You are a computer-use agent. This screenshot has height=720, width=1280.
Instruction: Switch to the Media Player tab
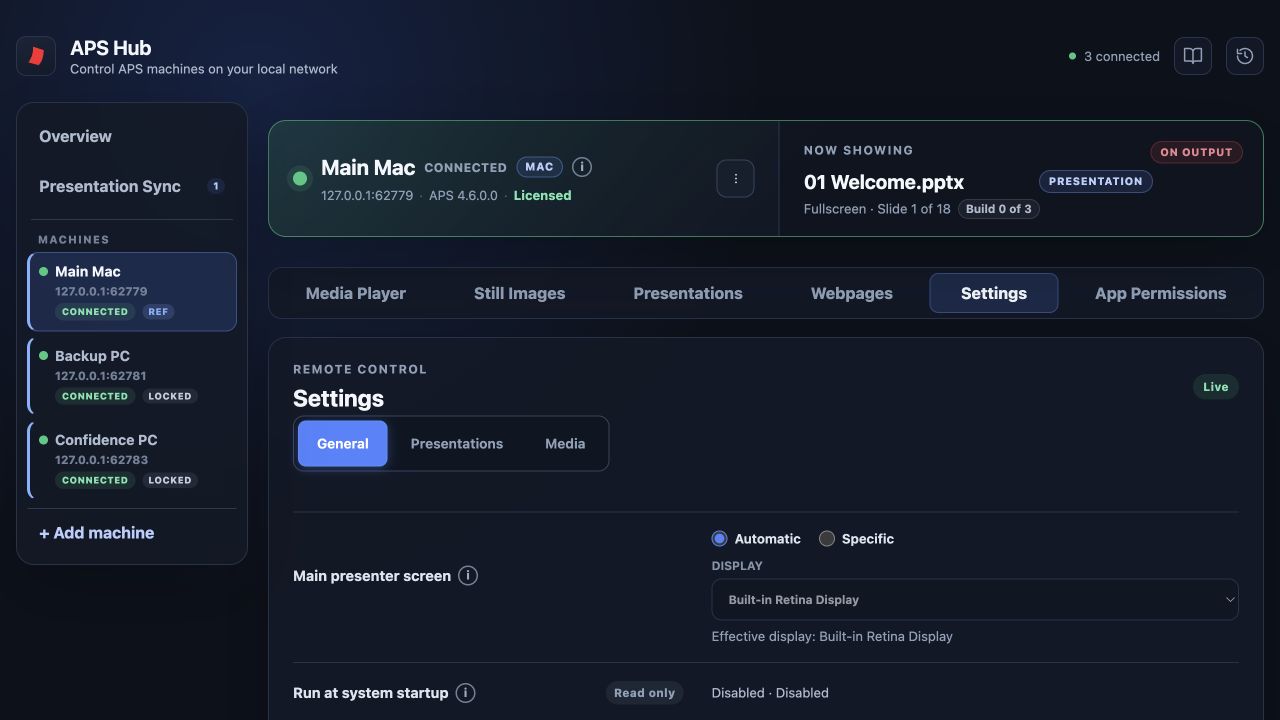[x=356, y=293]
